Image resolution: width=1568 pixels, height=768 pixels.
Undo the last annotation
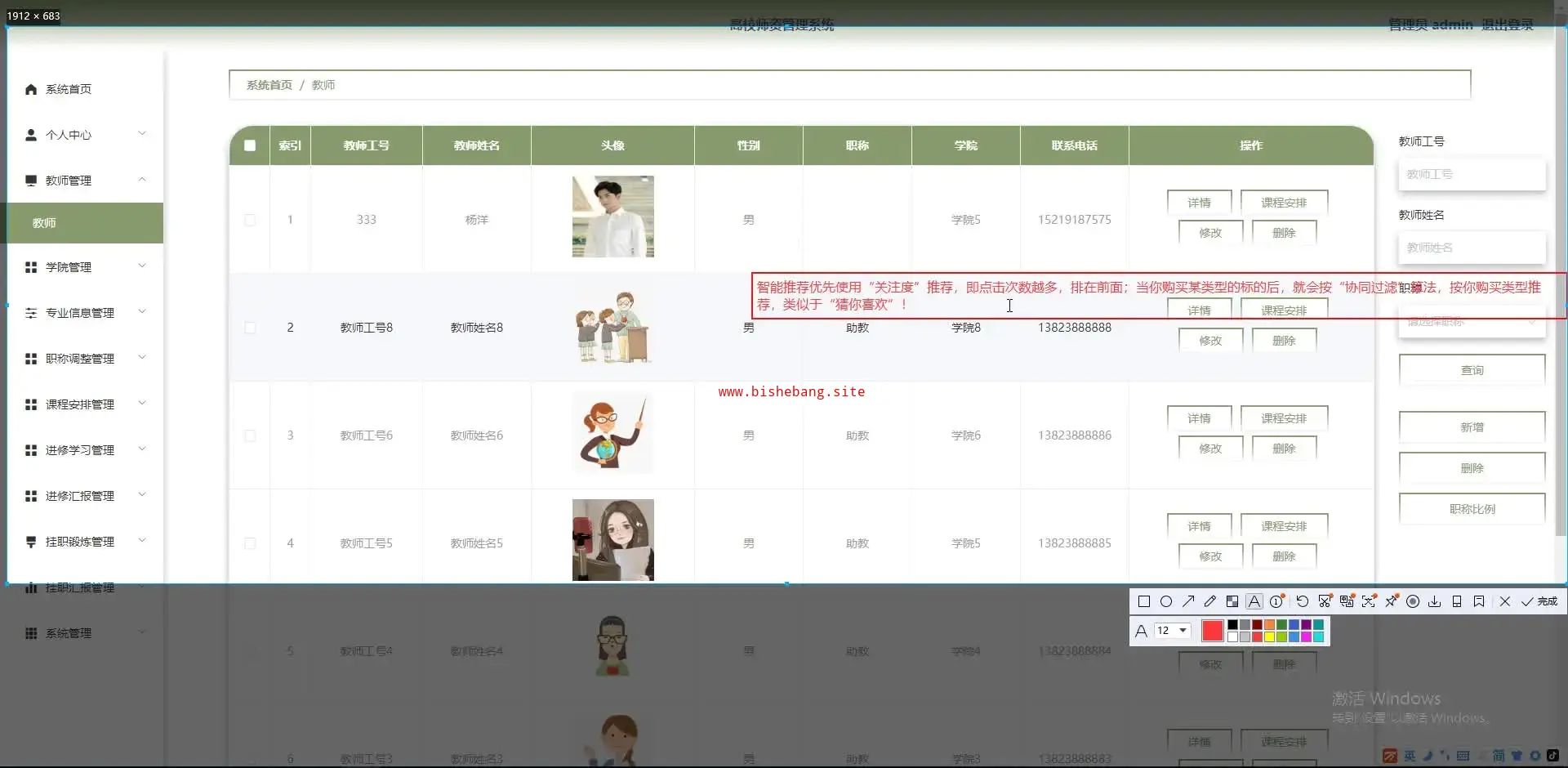click(x=1303, y=601)
